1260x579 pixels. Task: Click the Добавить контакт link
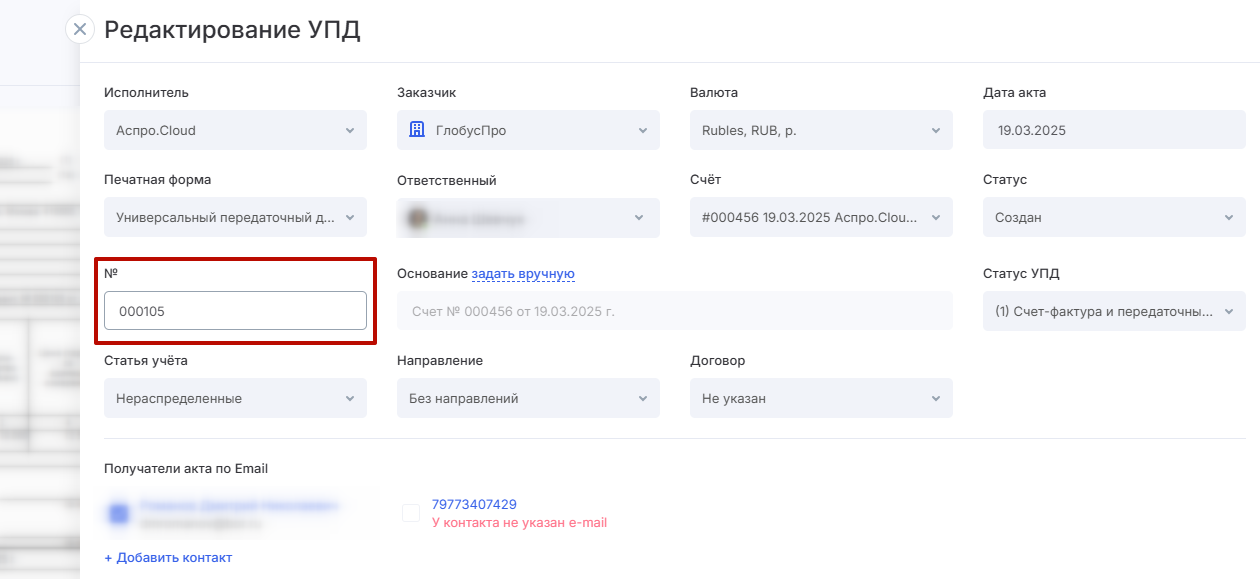coord(168,557)
